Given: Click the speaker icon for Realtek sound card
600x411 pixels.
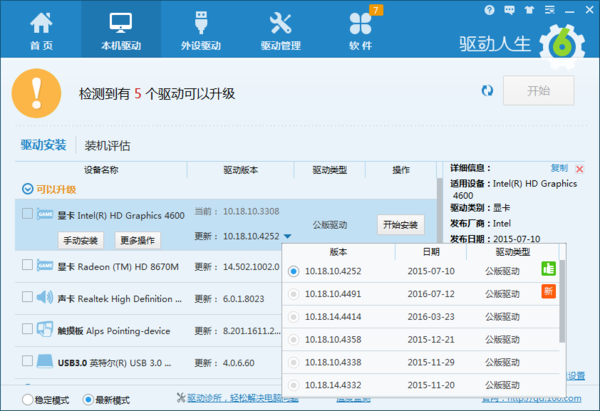Looking at the screenshot, I should pyautogui.click(x=45, y=297).
